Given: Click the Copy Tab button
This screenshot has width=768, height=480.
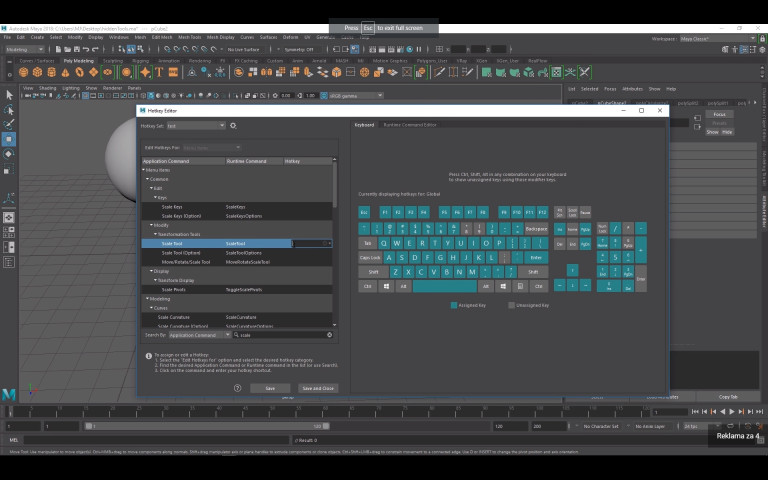Looking at the screenshot, I should point(728,397).
